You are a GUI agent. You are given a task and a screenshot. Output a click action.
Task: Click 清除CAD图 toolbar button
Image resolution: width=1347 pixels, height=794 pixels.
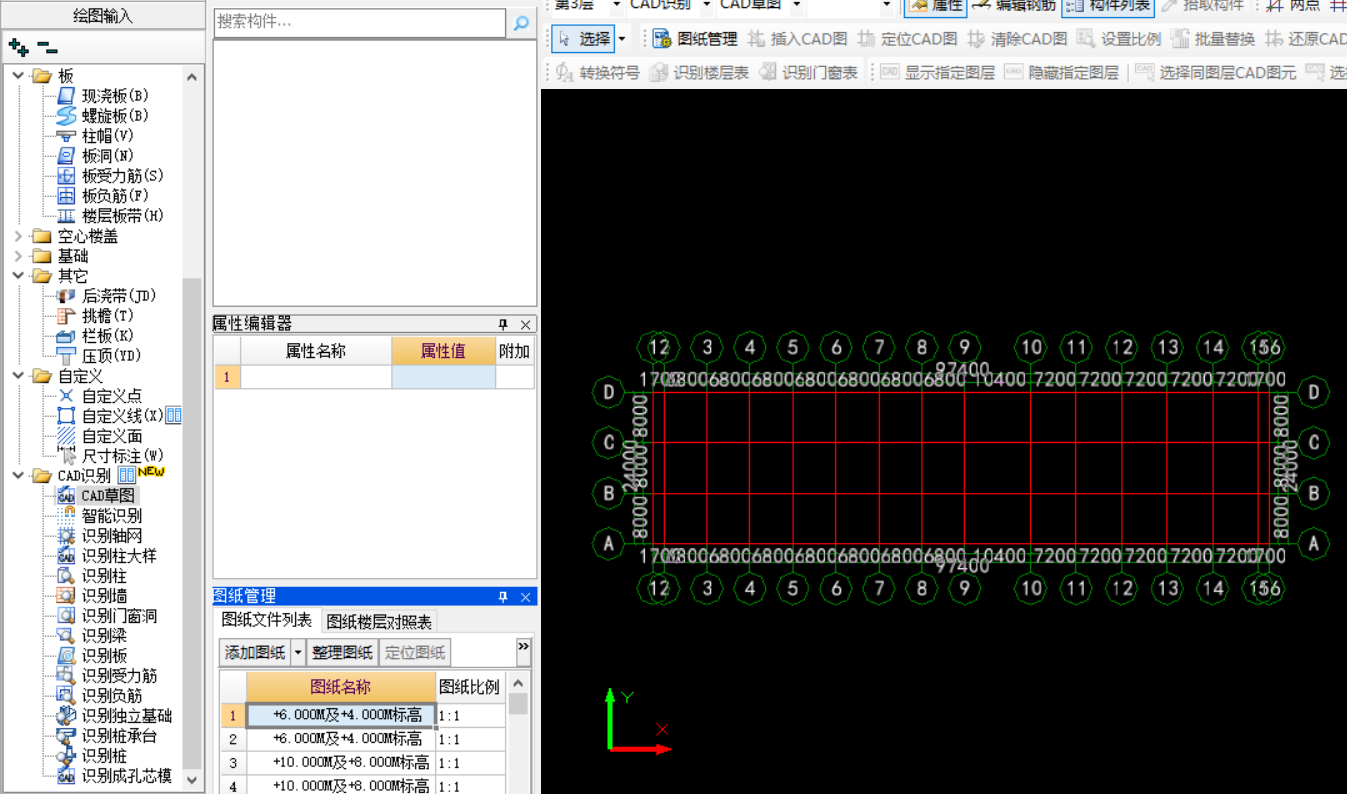tap(1018, 39)
